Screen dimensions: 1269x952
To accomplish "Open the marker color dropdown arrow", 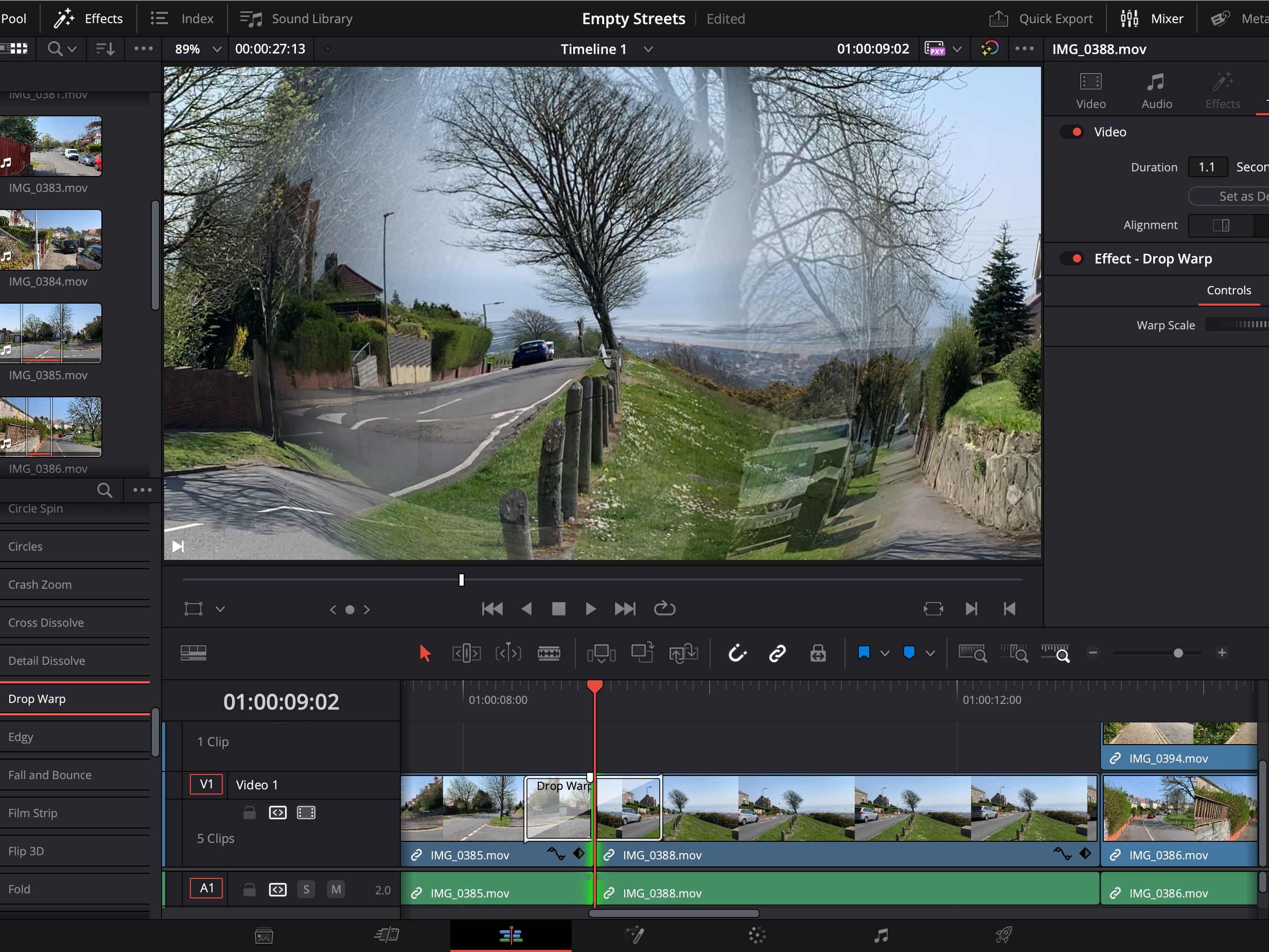I will pyautogui.click(x=930, y=653).
